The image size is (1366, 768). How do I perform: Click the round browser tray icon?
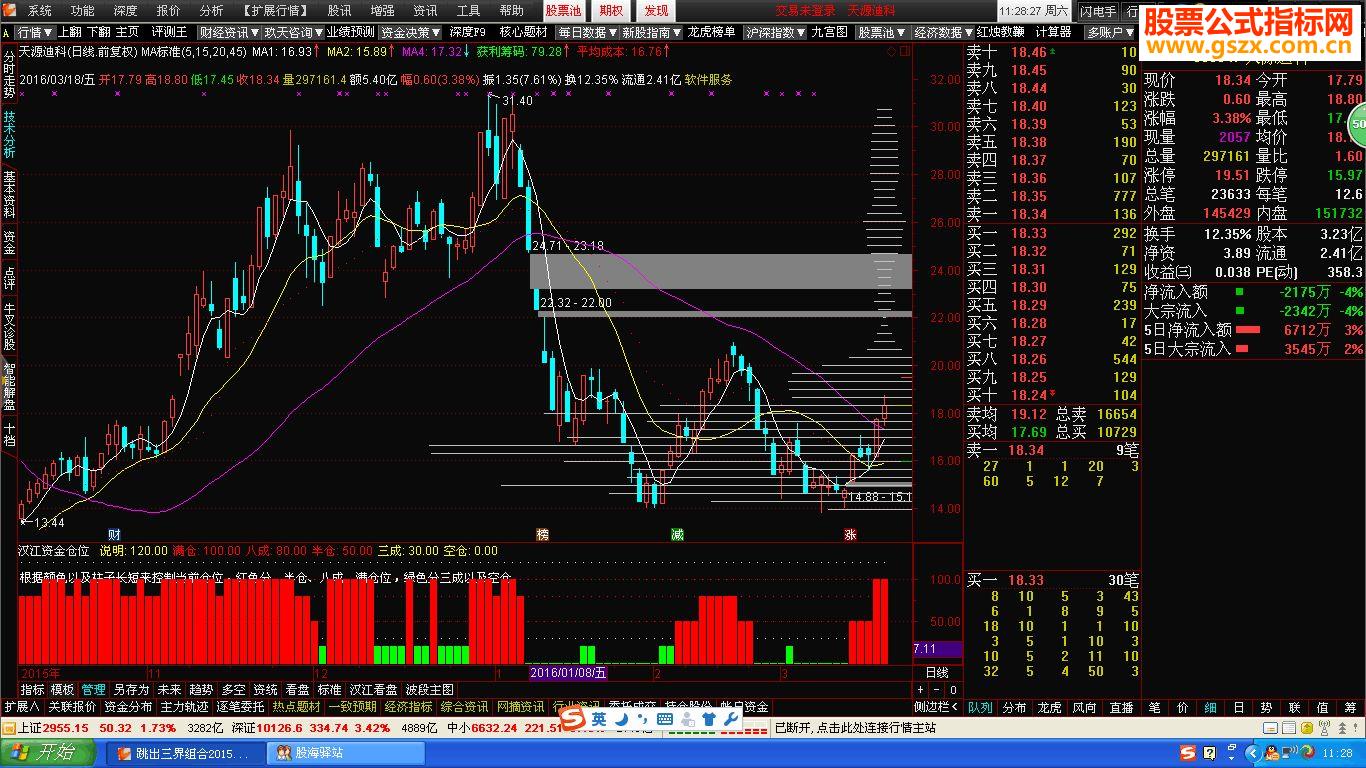click(1307, 753)
